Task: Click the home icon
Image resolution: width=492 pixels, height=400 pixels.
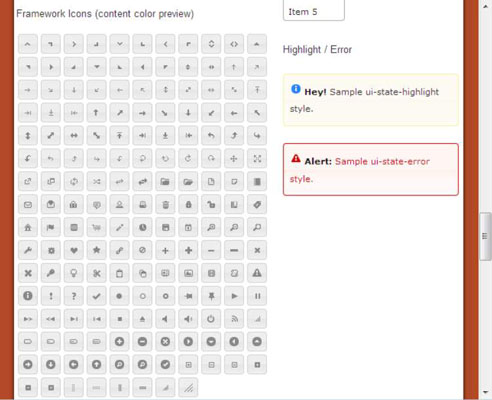Action: 28,227
